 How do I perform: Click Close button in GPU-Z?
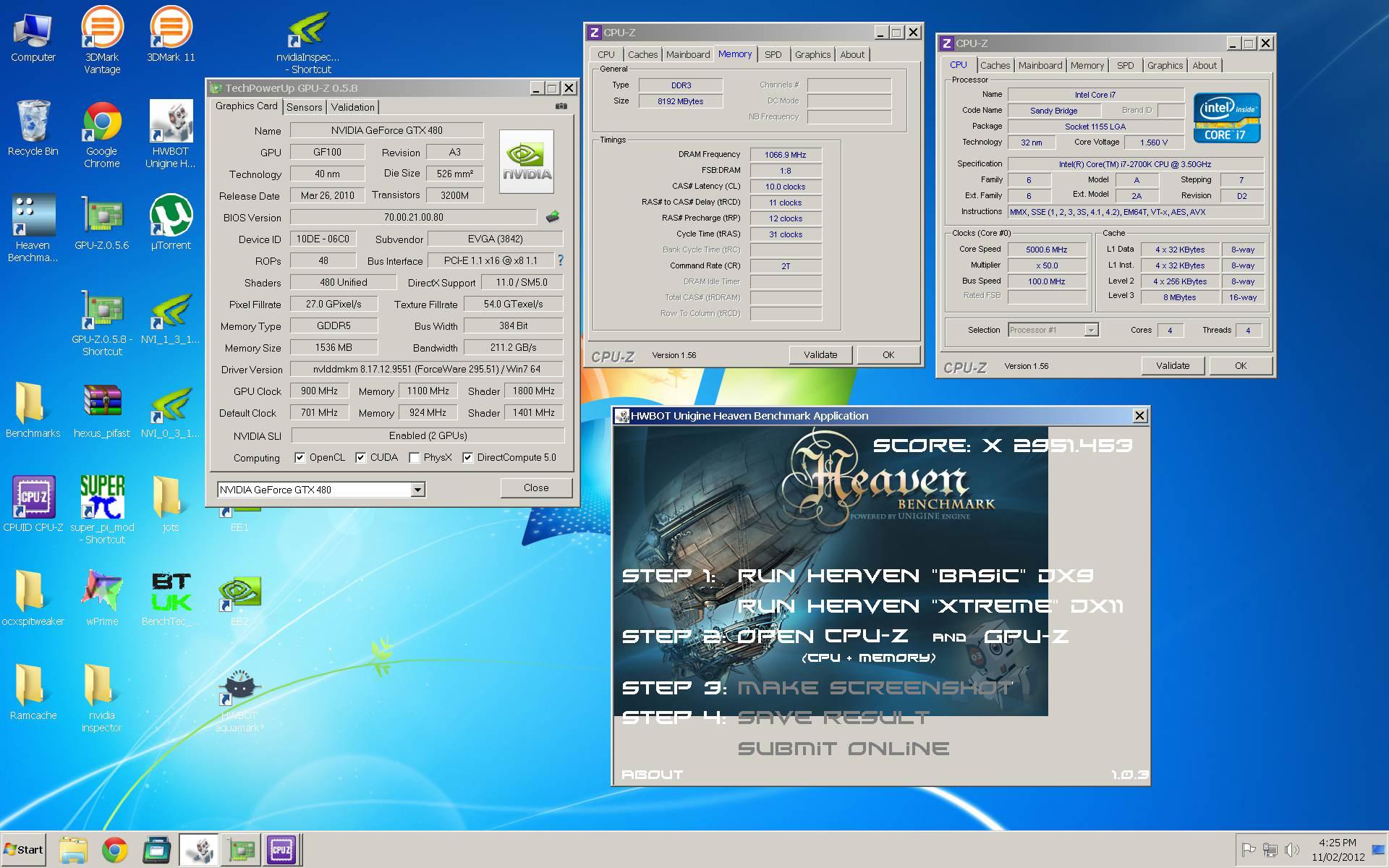click(x=536, y=488)
